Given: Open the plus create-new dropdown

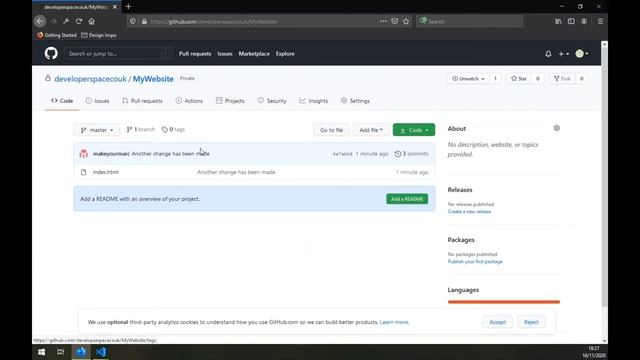Looking at the screenshot, I should pyautogui.click(x=563, y=54).
